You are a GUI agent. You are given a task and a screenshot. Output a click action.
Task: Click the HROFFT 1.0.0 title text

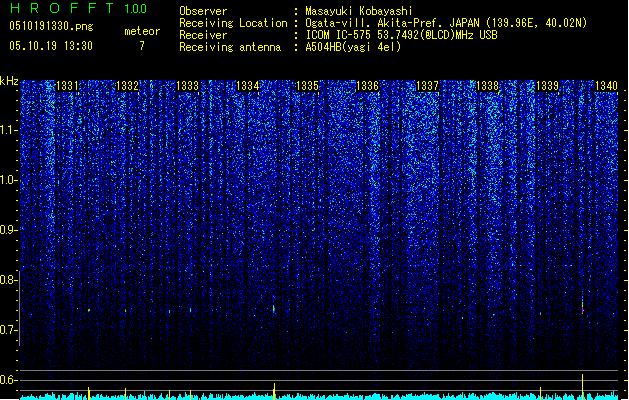[79, 8]
